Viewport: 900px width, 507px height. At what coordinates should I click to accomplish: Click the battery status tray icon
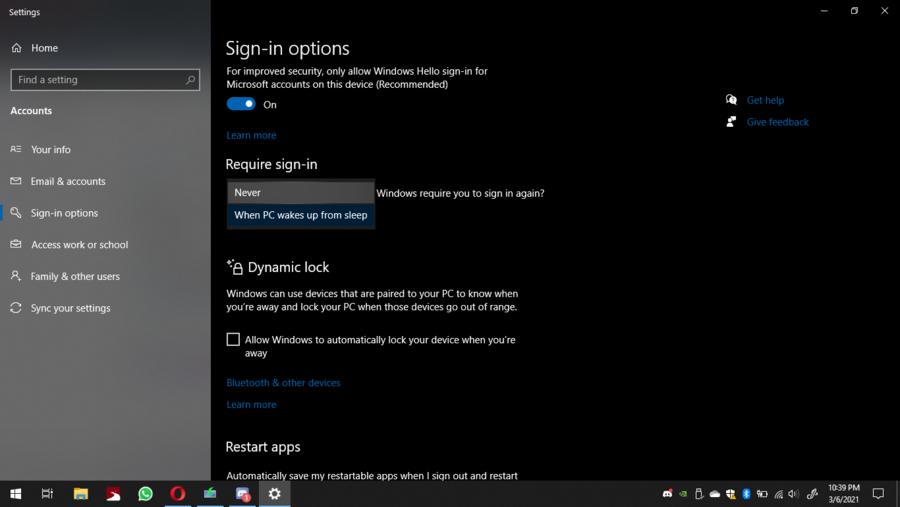click(762, 494)
